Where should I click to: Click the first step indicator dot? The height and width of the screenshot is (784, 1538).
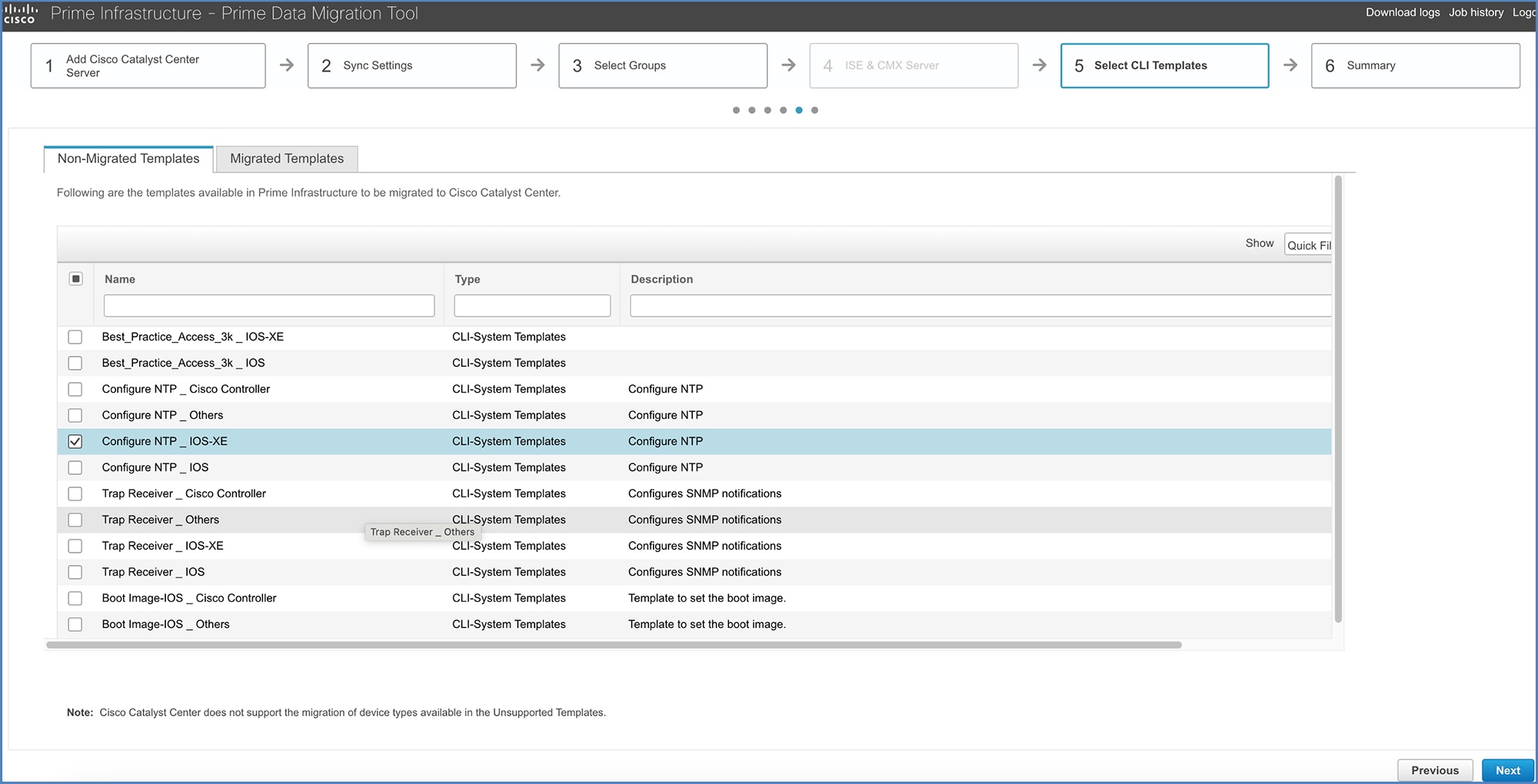click(736, 110)
